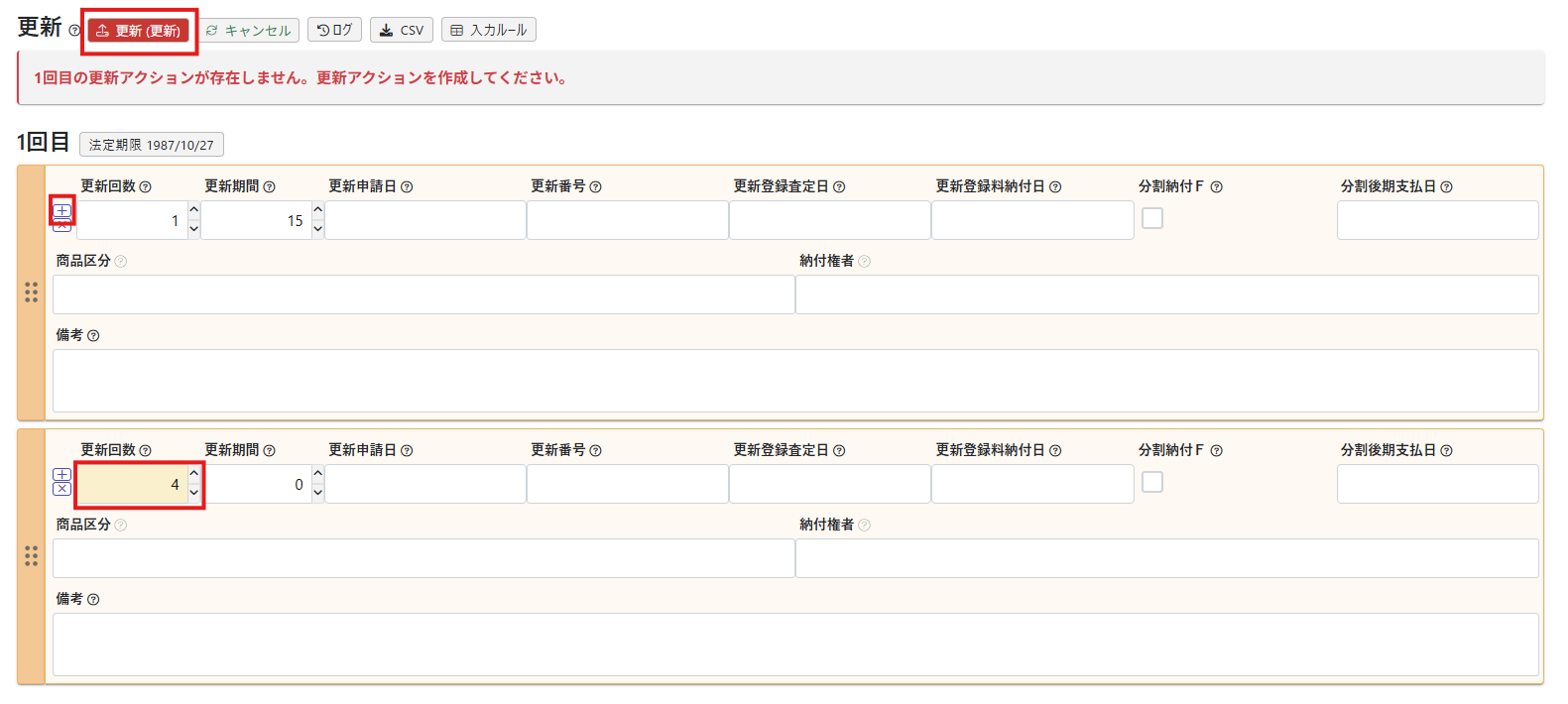Image resolution: width=1568 pixels, height=704 pixels.
Task: Increase 更新期間 value in first record
Action: coord(317,211)
